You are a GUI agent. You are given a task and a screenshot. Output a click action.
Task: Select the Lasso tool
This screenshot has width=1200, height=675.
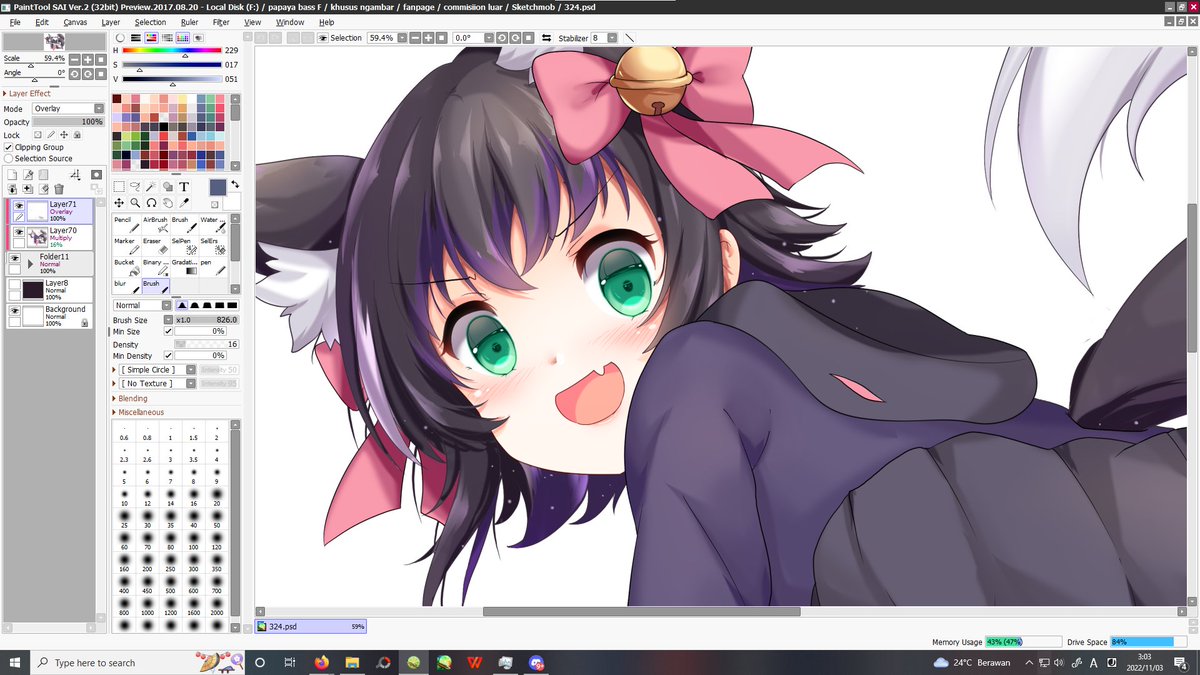click(x=135, y=186)
